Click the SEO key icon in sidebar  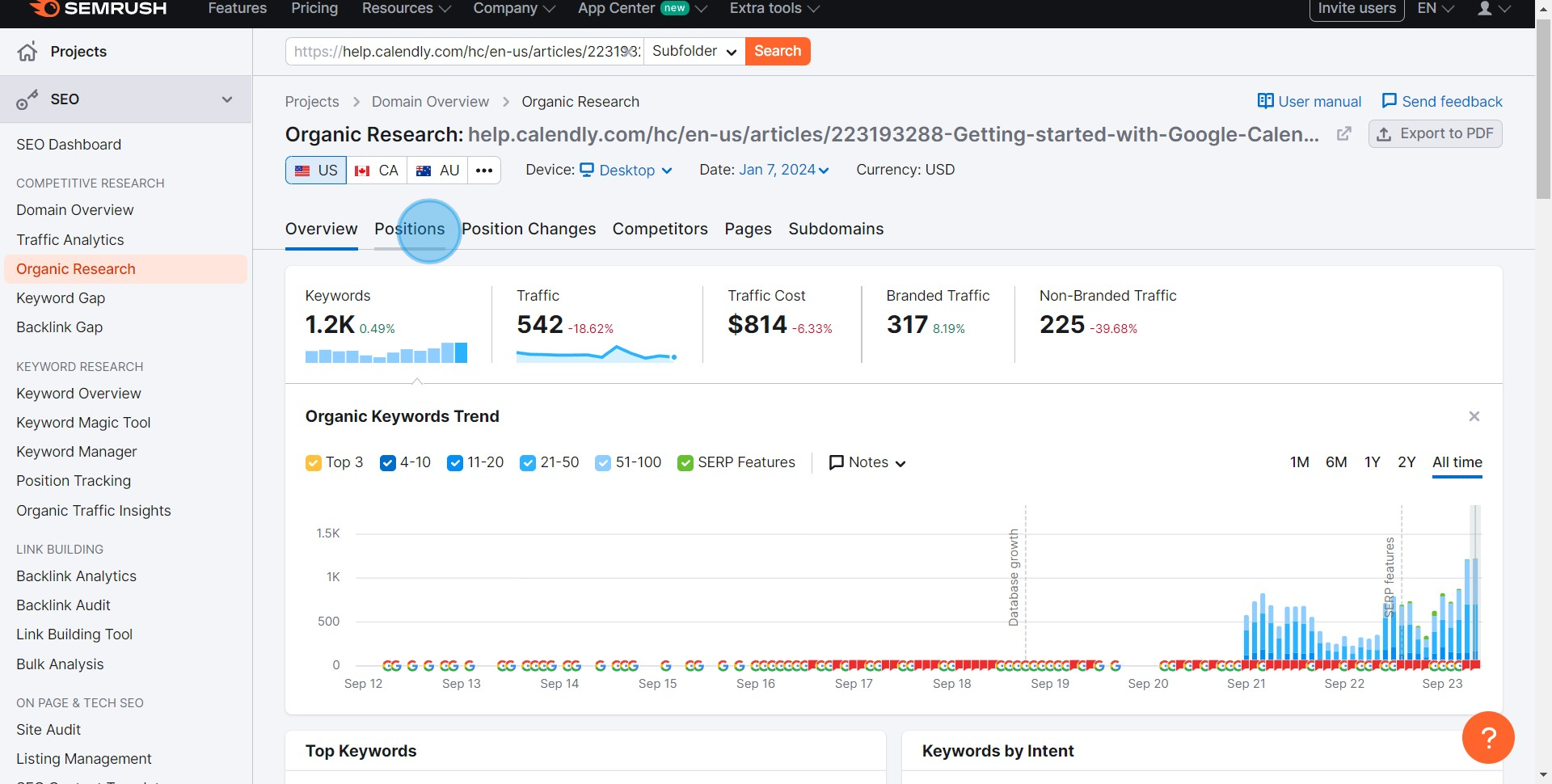coord(27,100)
